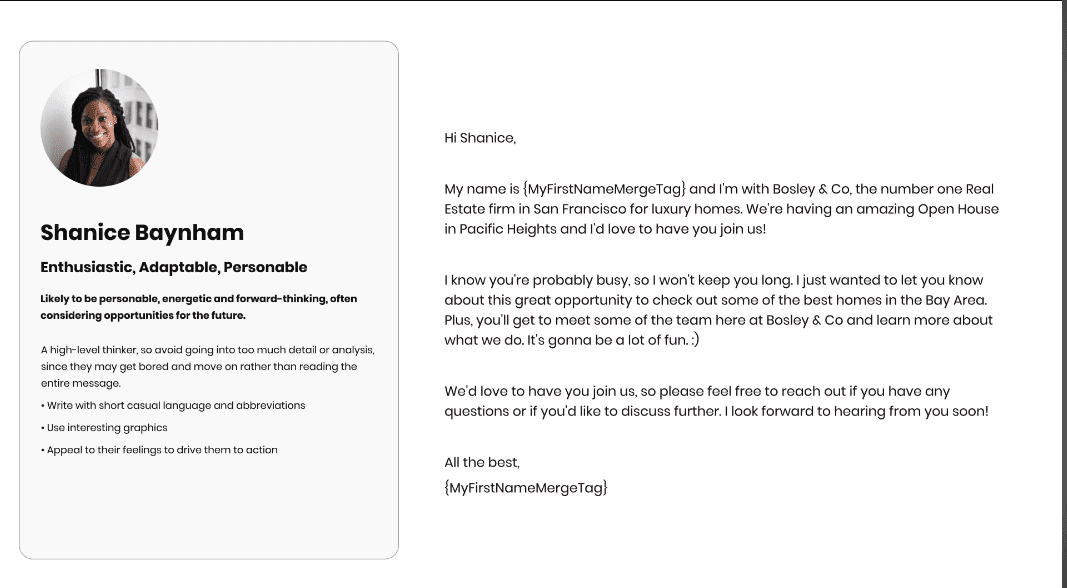The width and height of the screenshot is (1067, 588).
Task: Click Shanice Baynham's circular profile photo
Action: pyautogui.click(x=99, y=128)
